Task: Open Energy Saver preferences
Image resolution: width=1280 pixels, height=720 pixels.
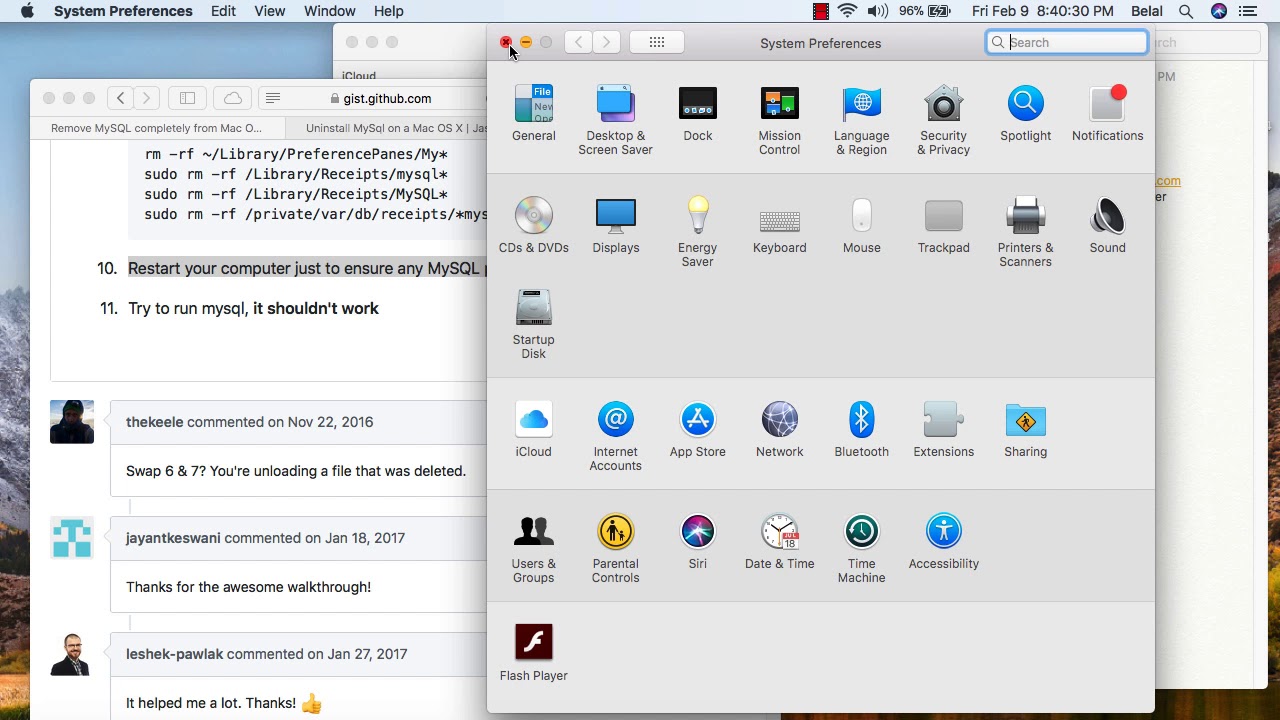Action: pyautogui.click(x=697, y=232)
